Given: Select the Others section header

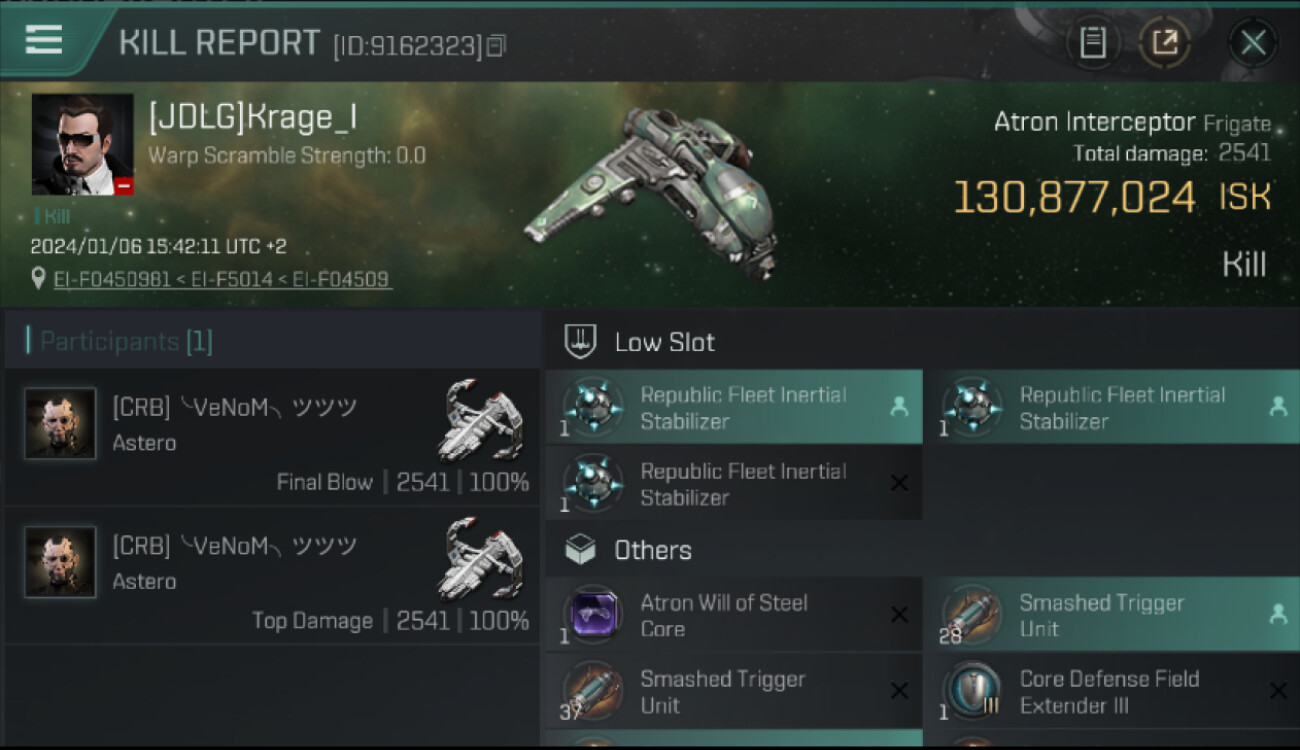Looking at the screenshot, I should (652, 550).
